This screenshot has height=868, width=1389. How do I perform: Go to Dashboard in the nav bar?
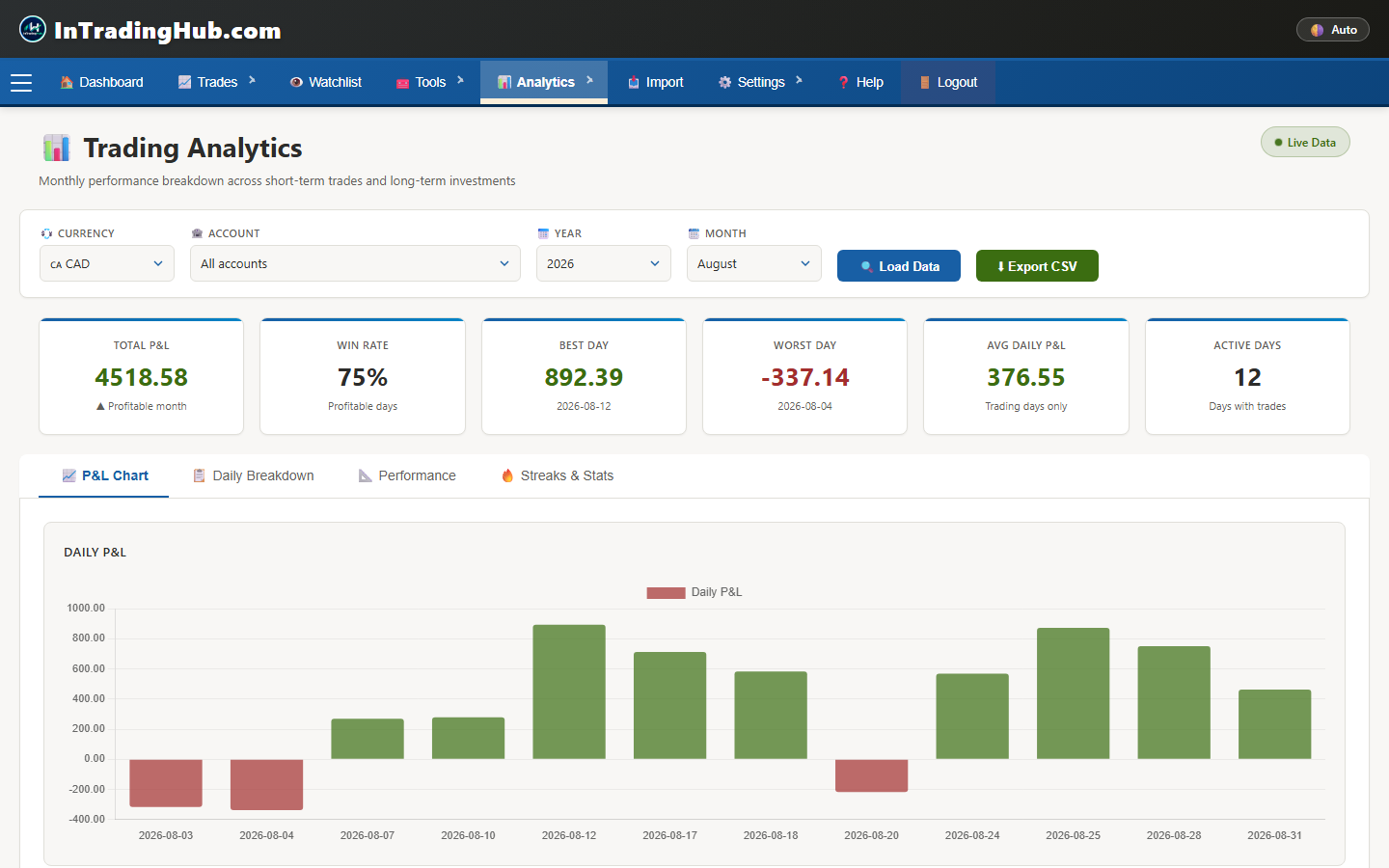click(x=101, y=82)
